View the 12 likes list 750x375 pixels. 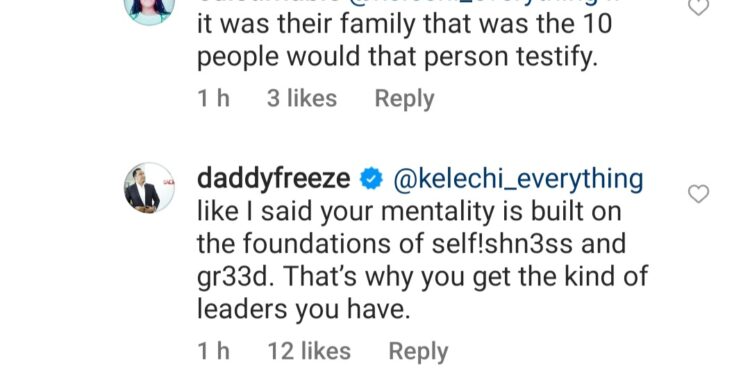pyautogui.click(x=309, y=351)
